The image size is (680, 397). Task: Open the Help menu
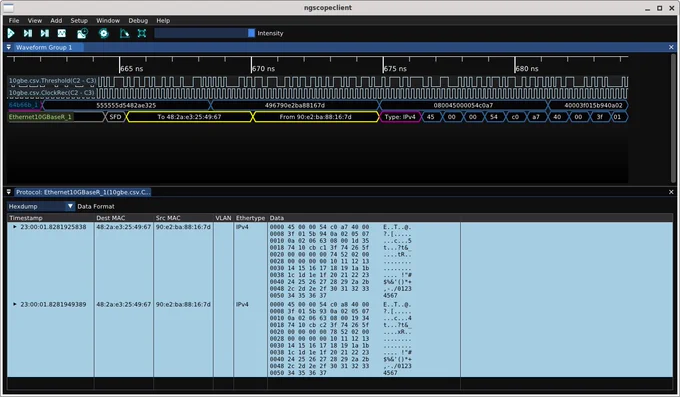tap(163, 20)
